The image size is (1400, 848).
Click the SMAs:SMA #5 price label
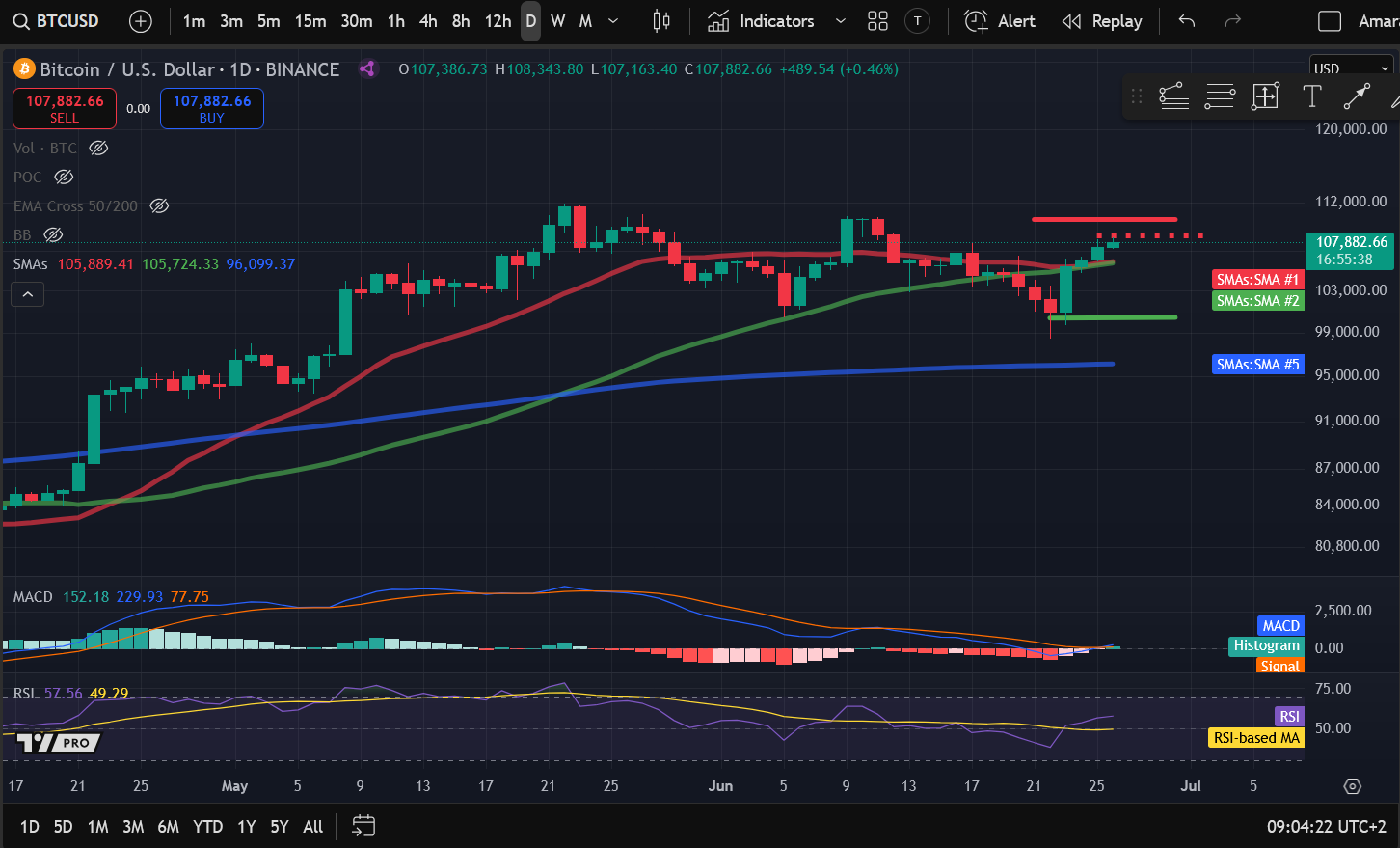[1257, 364]
